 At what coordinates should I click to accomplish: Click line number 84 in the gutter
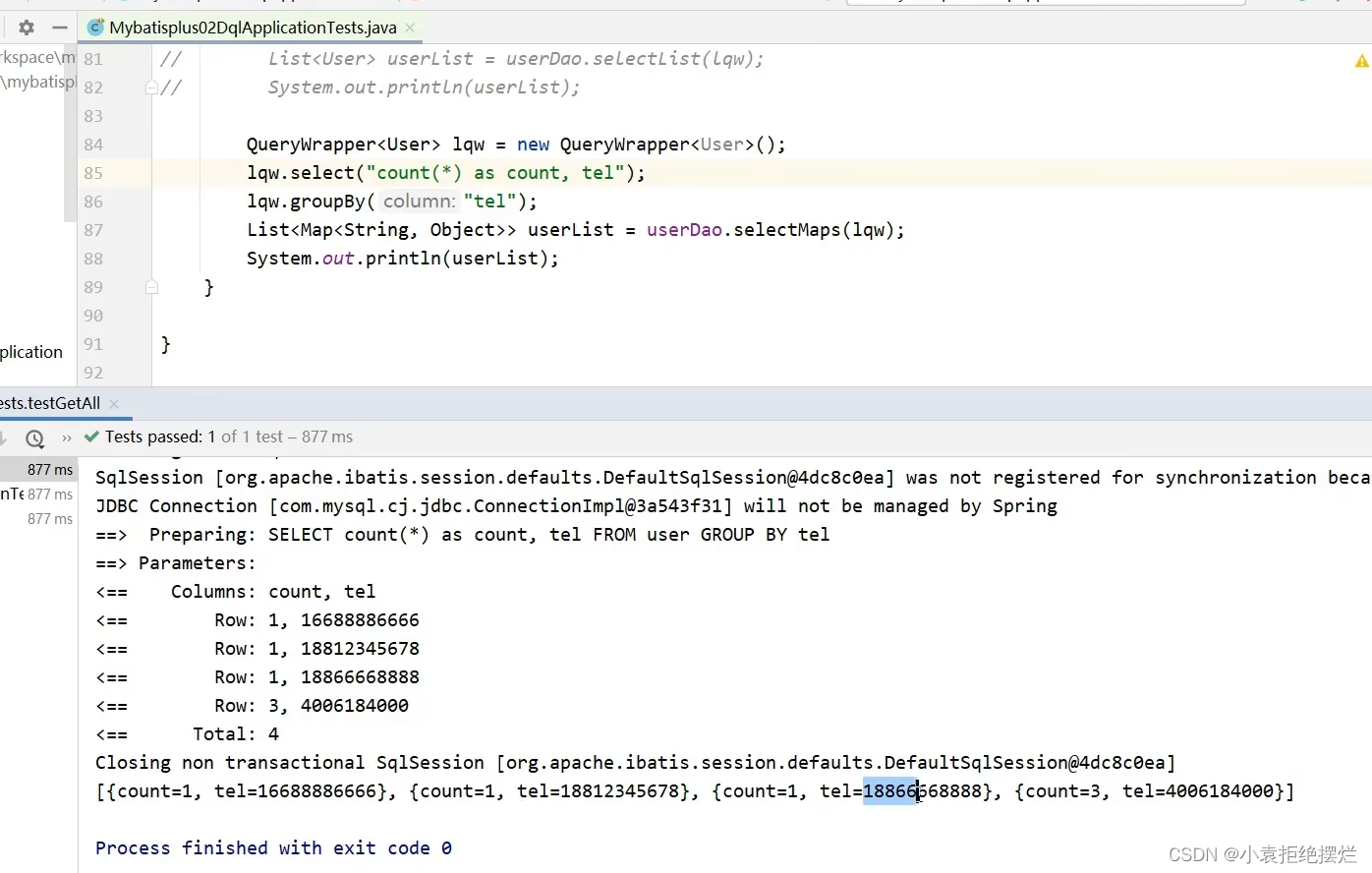pos(93,145)
